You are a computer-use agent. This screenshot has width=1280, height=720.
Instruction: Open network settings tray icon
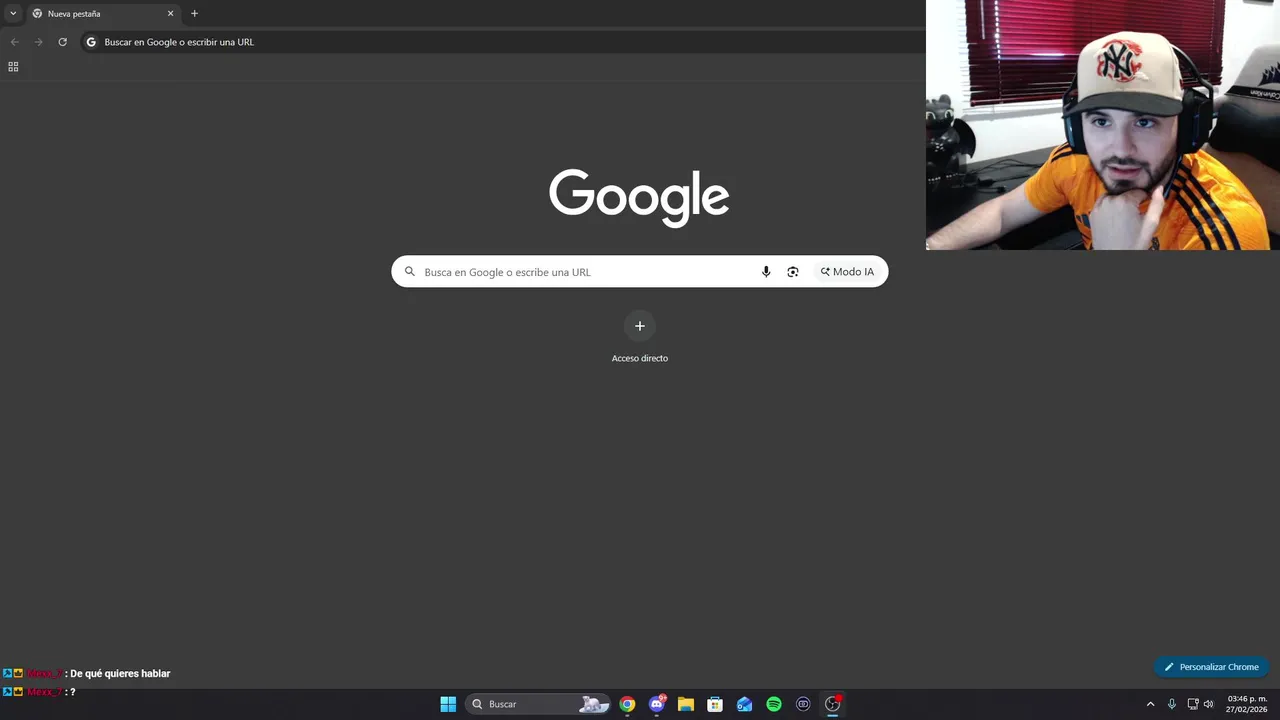pyautogui.click(x=1193, y=704)
